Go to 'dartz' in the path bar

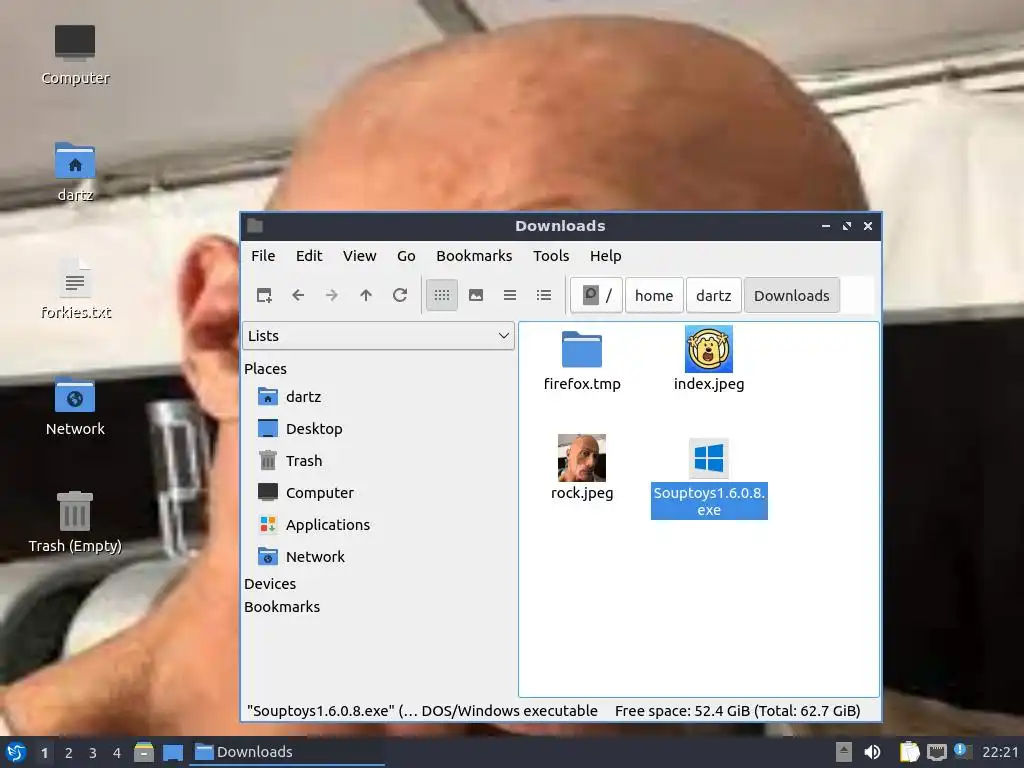pos(713,295)
